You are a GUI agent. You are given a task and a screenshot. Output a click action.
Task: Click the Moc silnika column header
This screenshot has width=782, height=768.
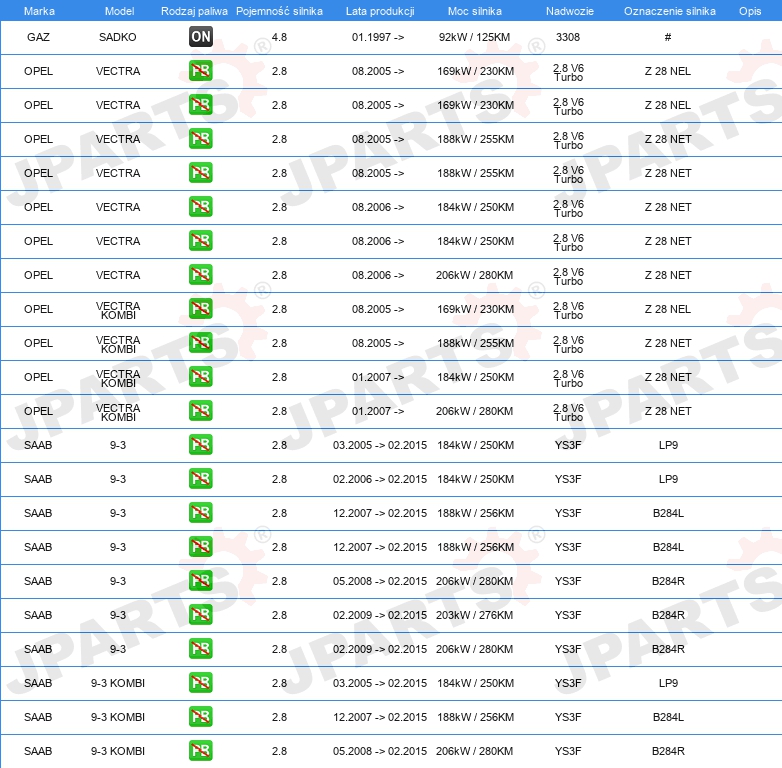click(x=474, y=11)
